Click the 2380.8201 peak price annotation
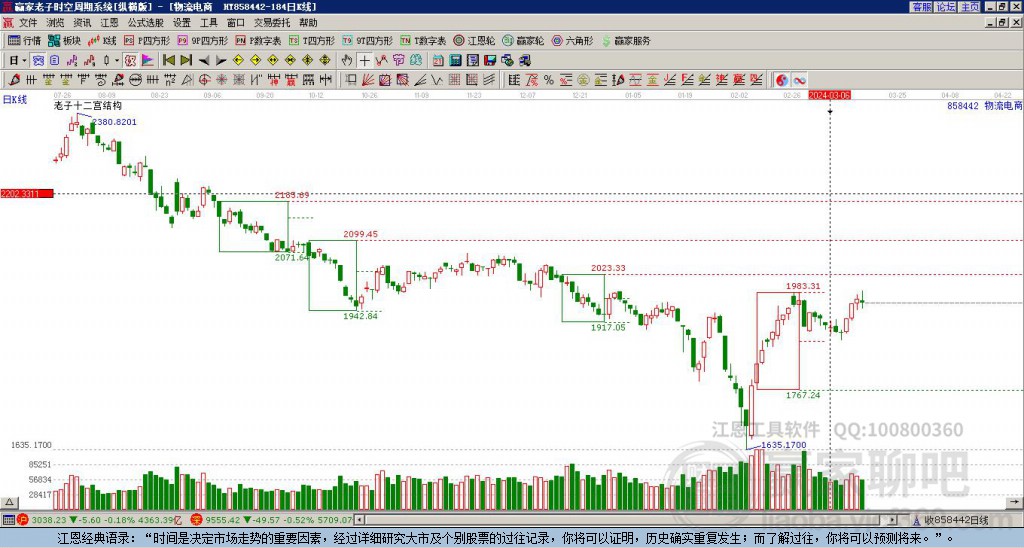Screen dimensions: 1024x548 pyautogui.click(x=114, y=122)
